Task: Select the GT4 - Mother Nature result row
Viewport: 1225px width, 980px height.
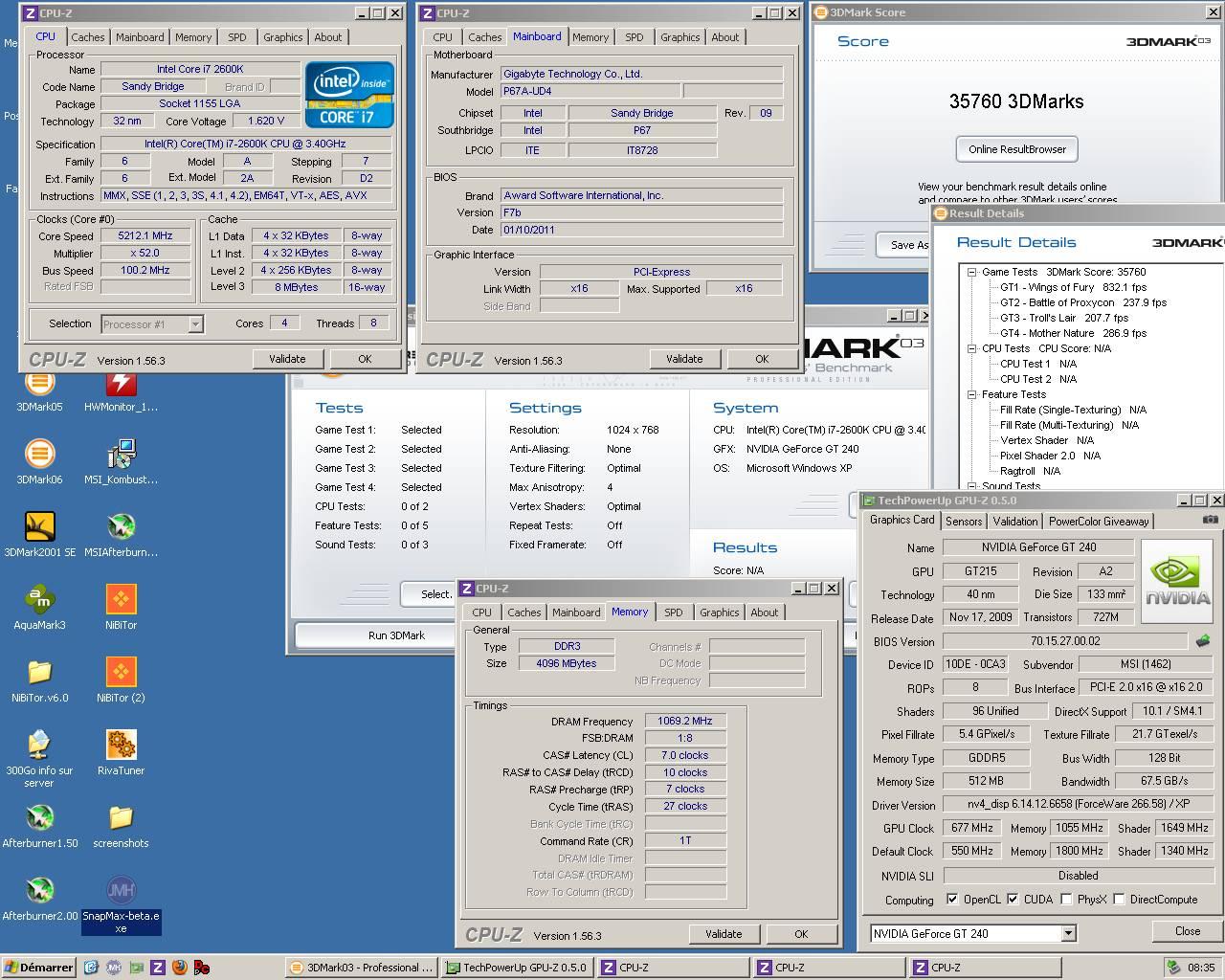Action: click(1073, 333)
